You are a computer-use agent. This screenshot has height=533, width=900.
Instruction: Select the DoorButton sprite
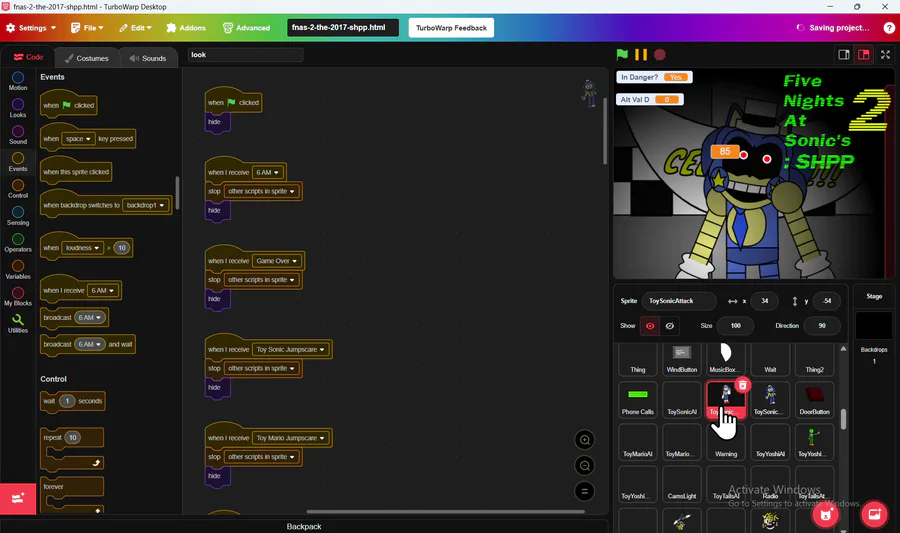tap(814, 400)
